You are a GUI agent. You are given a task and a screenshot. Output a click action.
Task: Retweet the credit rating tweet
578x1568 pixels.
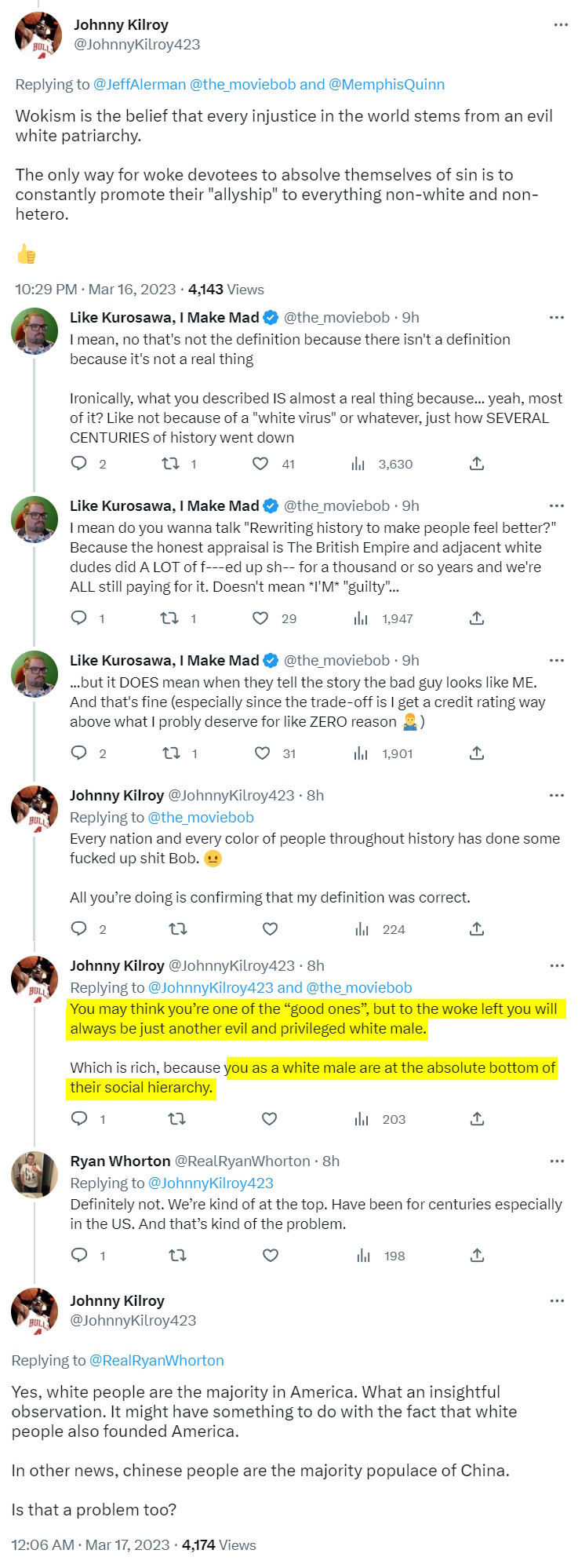(x=171, y=753)
